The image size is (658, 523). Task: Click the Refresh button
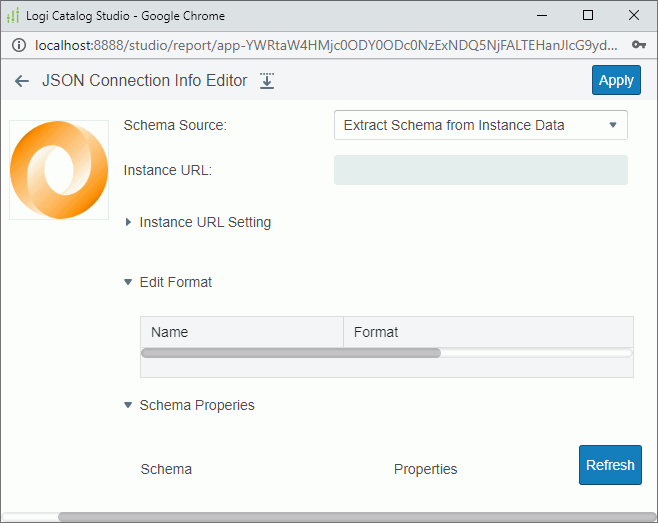[610, 465]
